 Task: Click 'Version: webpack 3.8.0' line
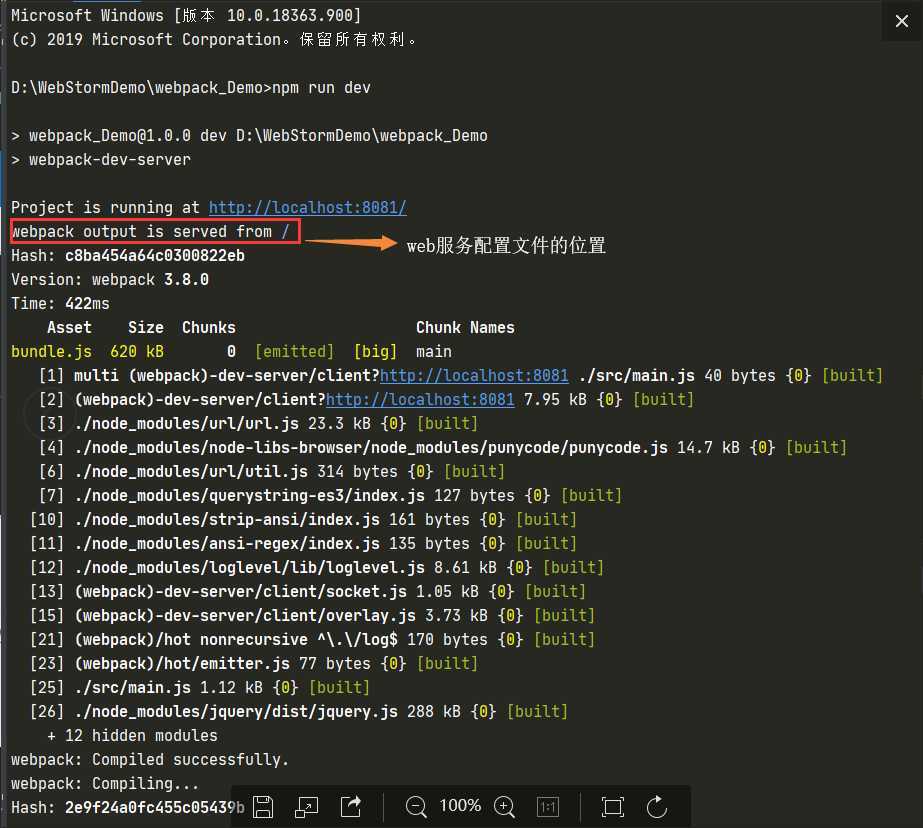[110, 280]
